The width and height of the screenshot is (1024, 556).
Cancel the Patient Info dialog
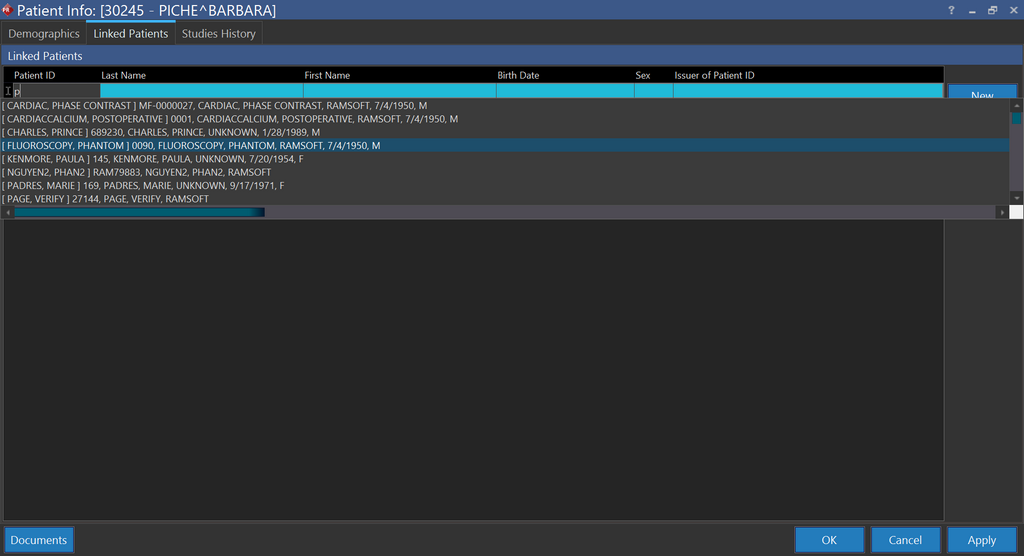pos(905,540)
